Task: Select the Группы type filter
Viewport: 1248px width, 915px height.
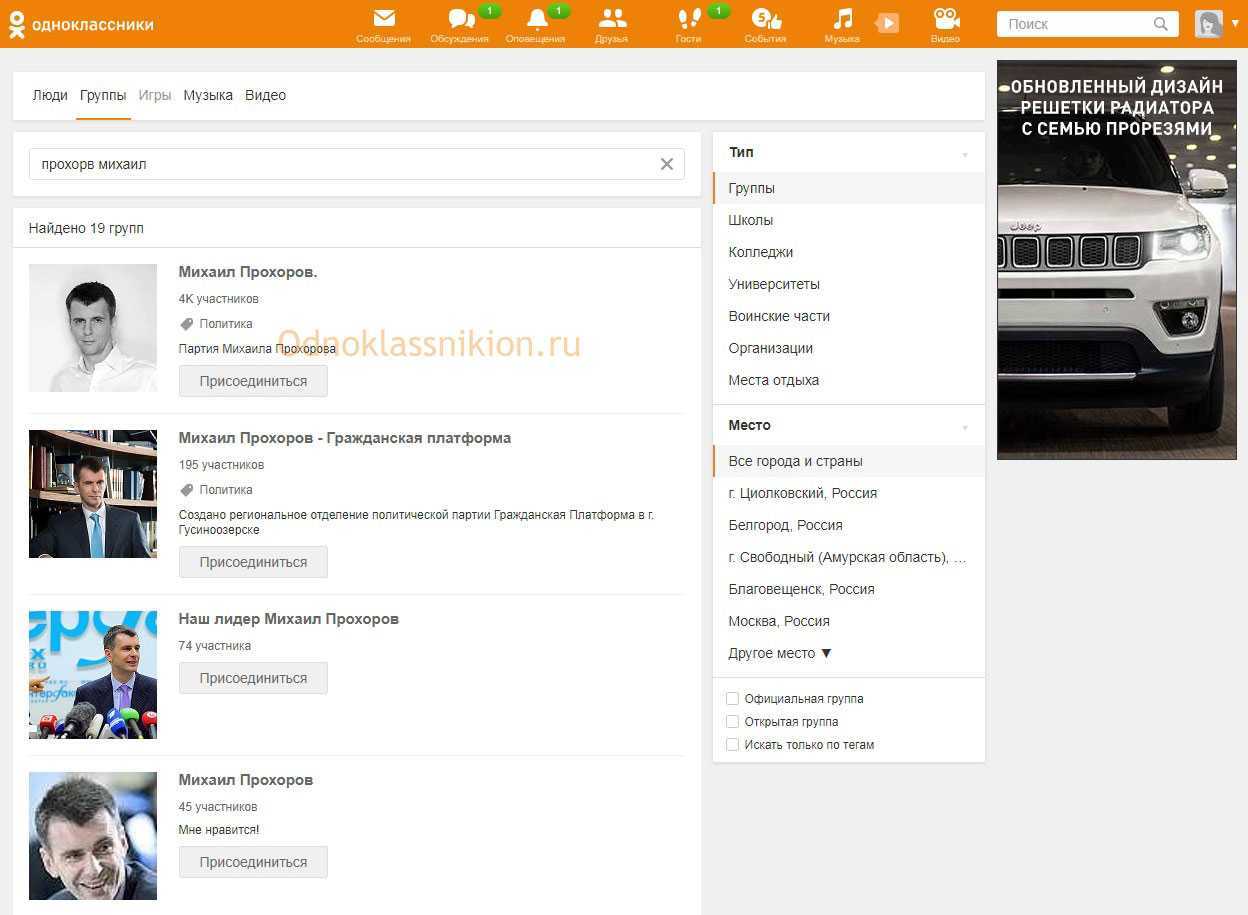Action: pos(849,188)
